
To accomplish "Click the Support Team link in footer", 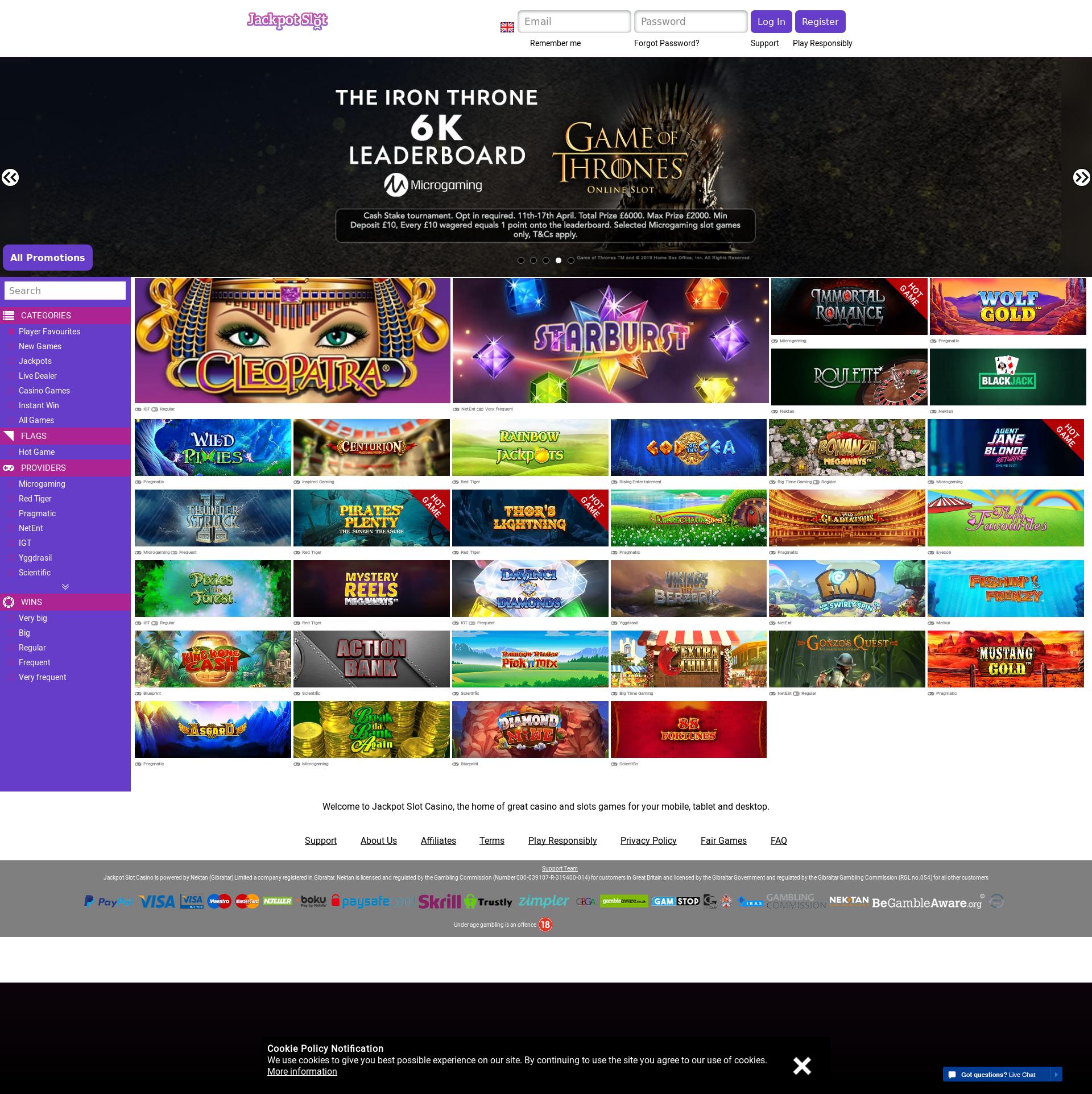I will [x=560, y=868].
